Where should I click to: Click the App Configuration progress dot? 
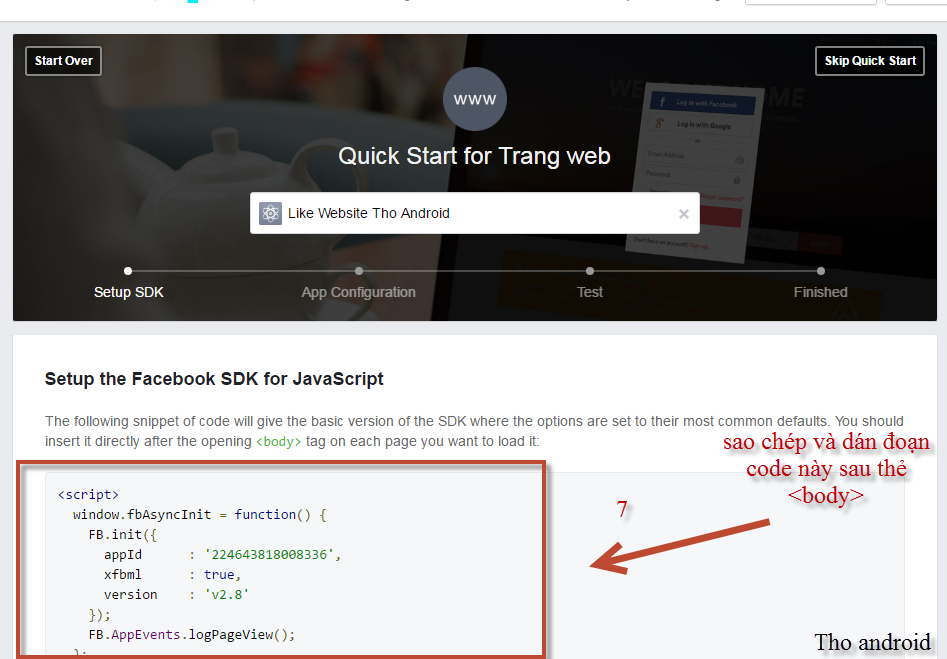tap(359, 271)
